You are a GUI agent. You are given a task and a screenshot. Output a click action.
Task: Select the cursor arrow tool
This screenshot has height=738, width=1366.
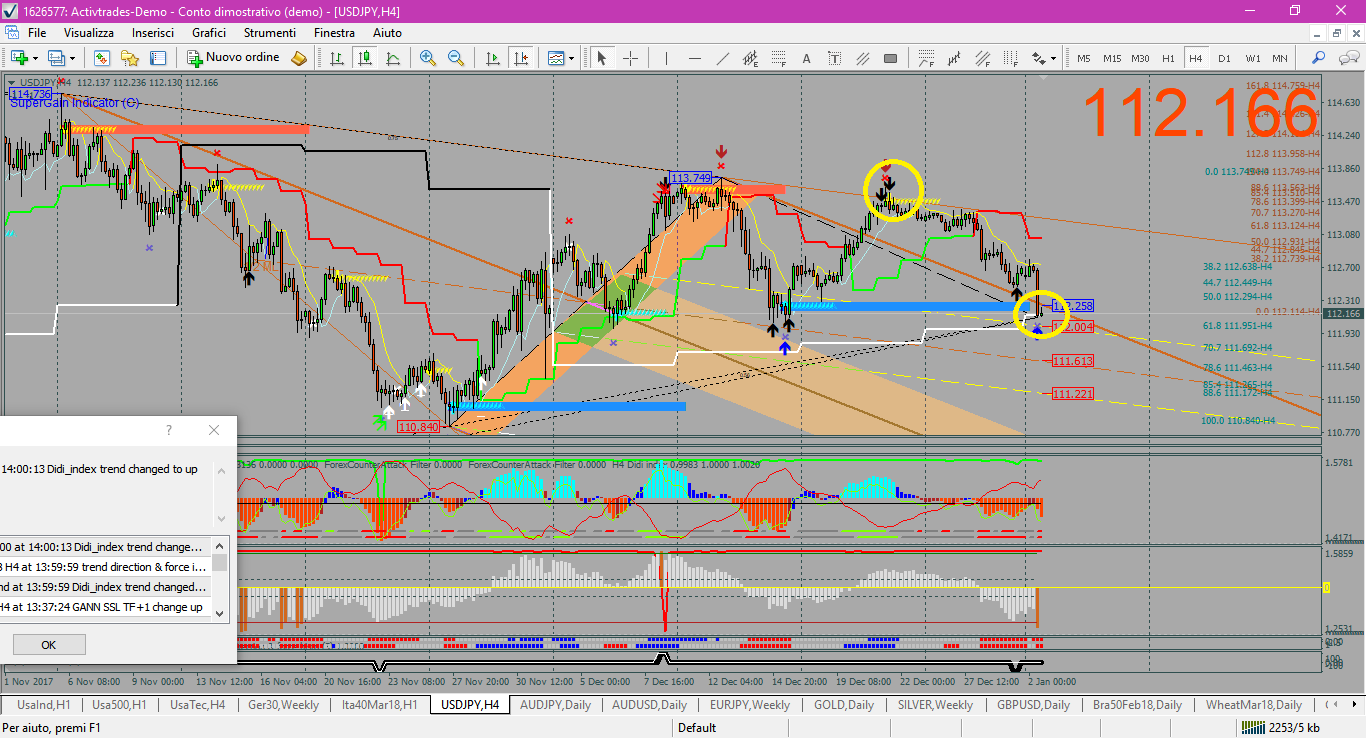[602, 58]
